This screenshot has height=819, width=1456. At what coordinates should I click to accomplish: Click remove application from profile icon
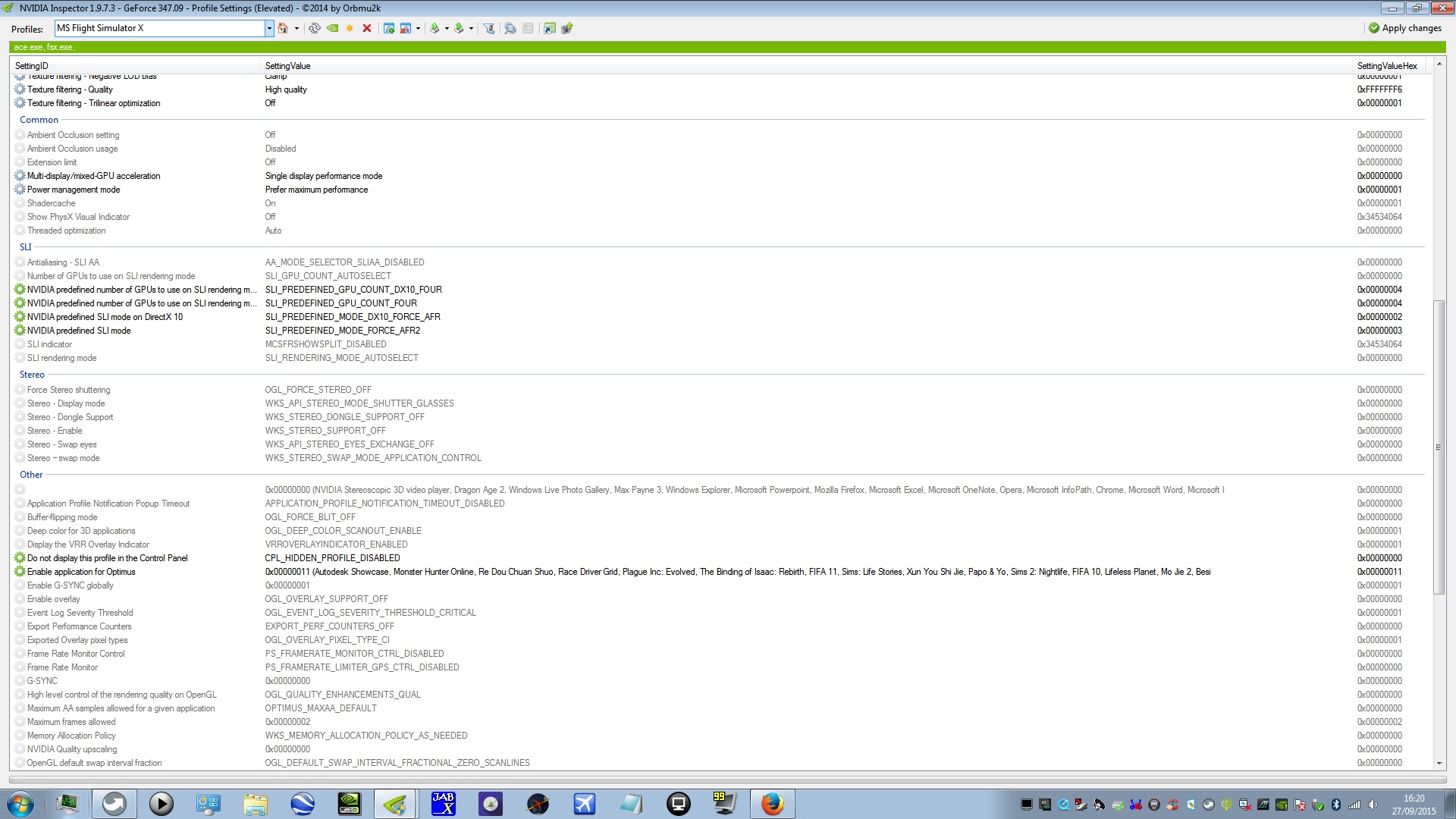click(x=406, y=28)
